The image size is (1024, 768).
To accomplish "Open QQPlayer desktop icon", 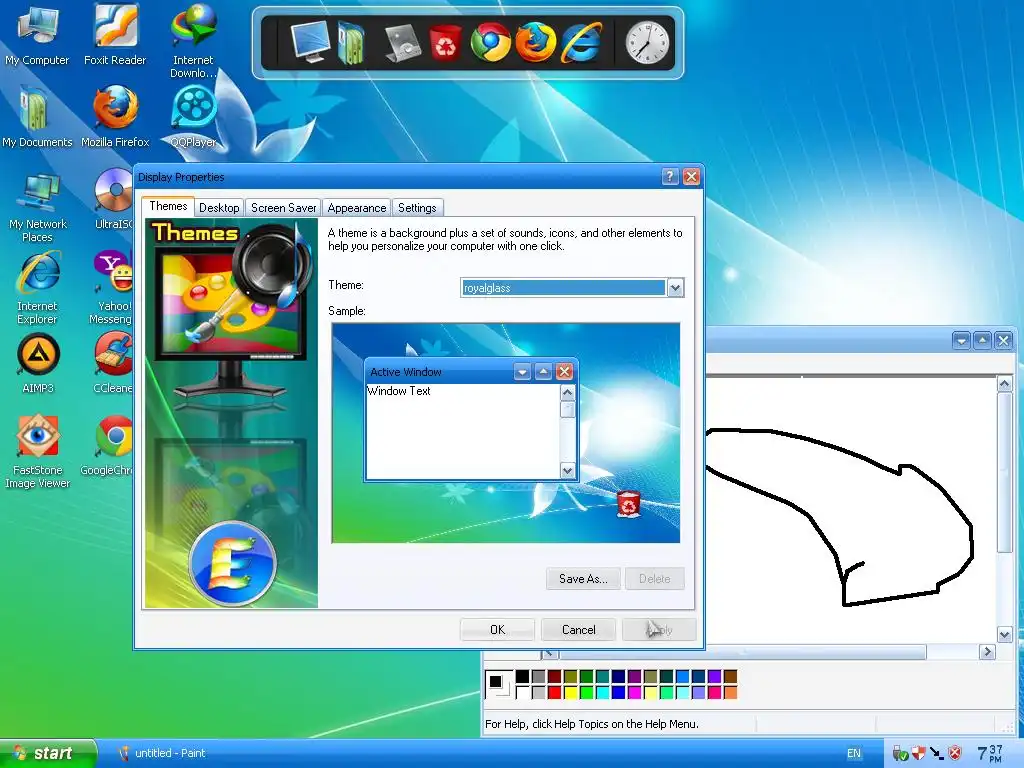I will point(193,116).
